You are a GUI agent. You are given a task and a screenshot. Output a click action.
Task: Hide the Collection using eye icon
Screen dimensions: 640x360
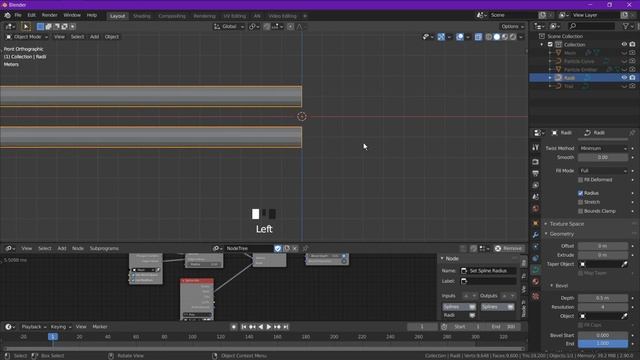tap(624, 44)
